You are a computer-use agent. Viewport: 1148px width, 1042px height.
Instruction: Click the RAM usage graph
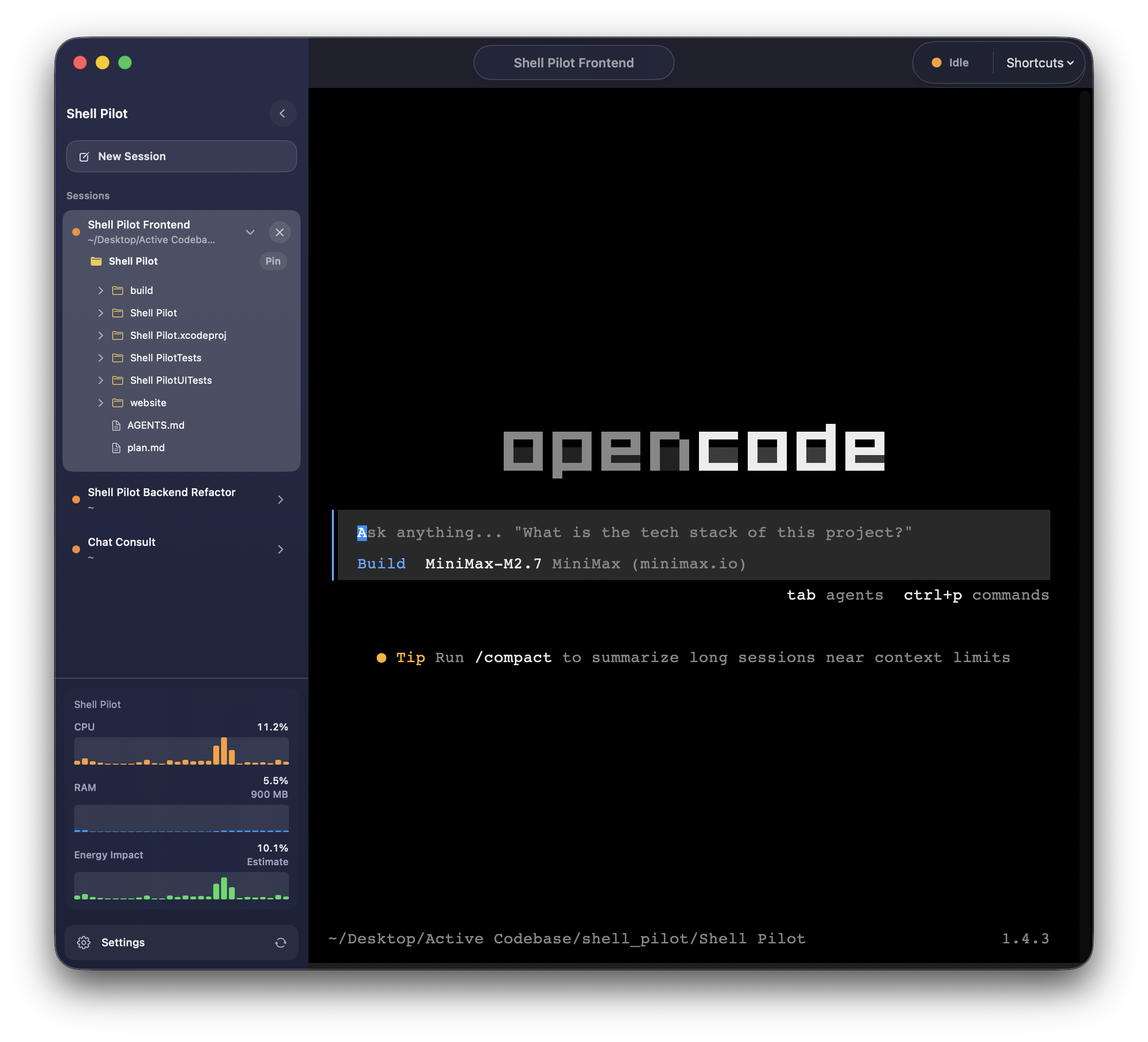[181, 818]
